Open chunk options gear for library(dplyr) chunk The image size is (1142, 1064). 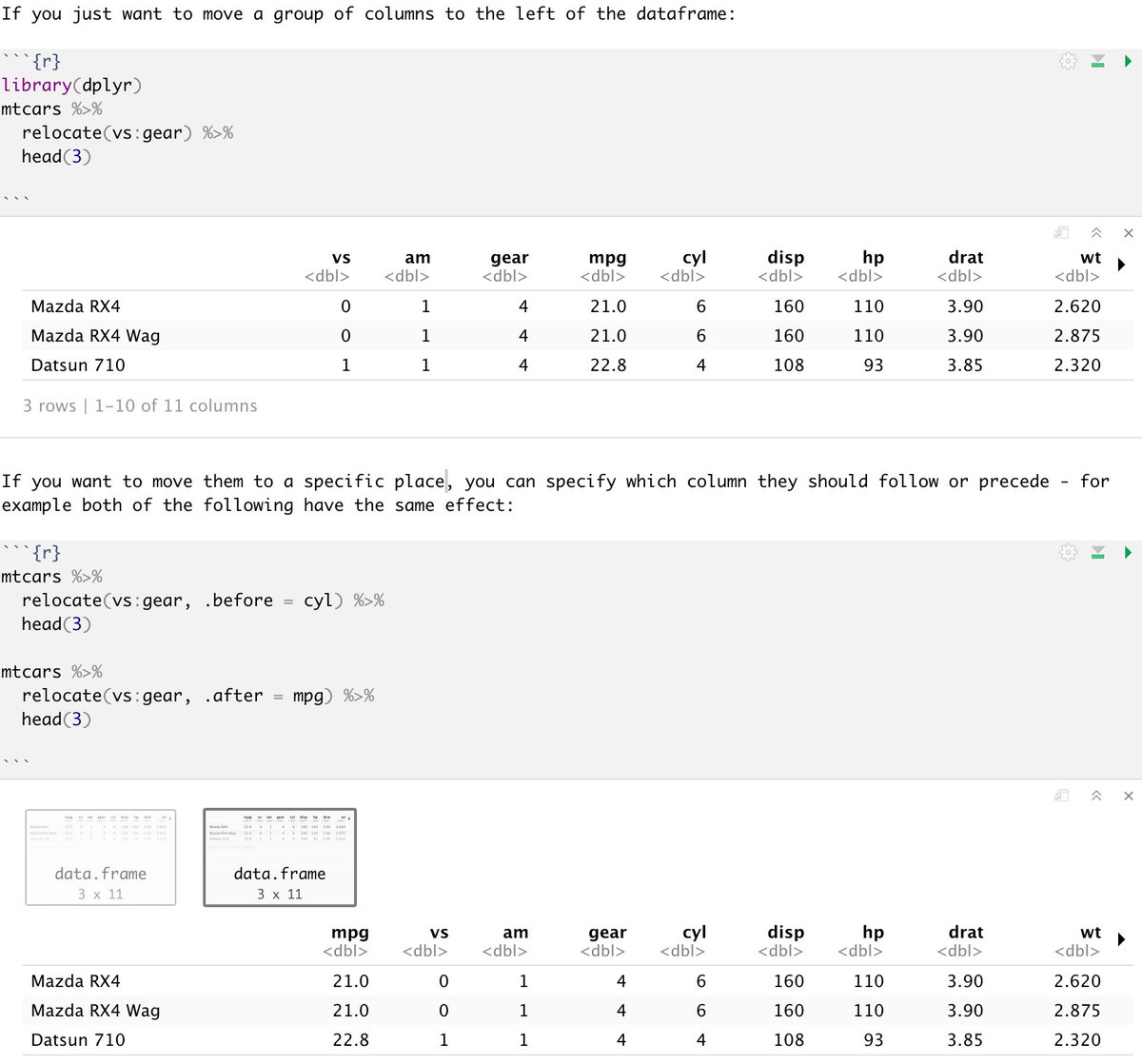(x=1068, y=61)
